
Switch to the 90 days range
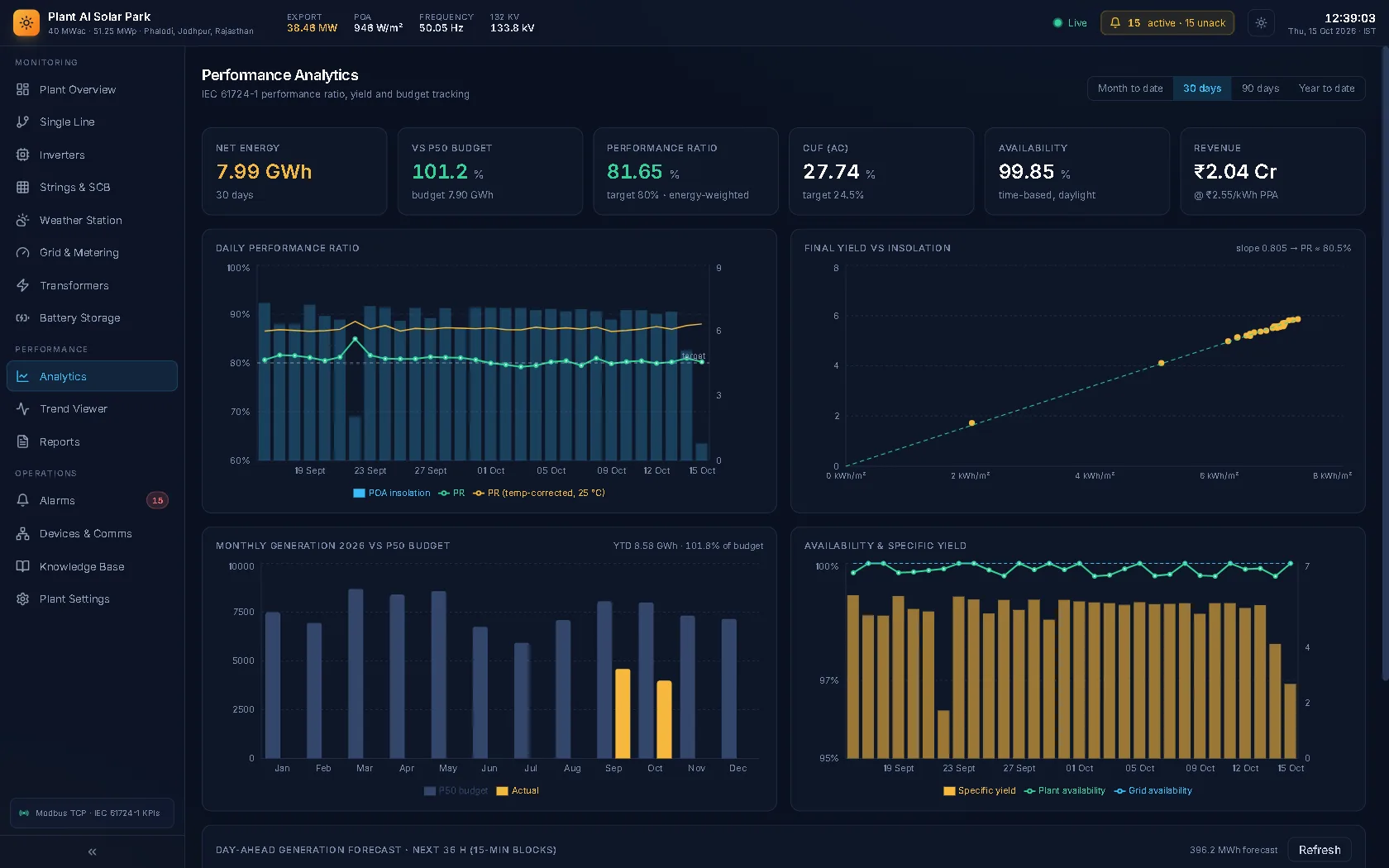pos(1260,88)
